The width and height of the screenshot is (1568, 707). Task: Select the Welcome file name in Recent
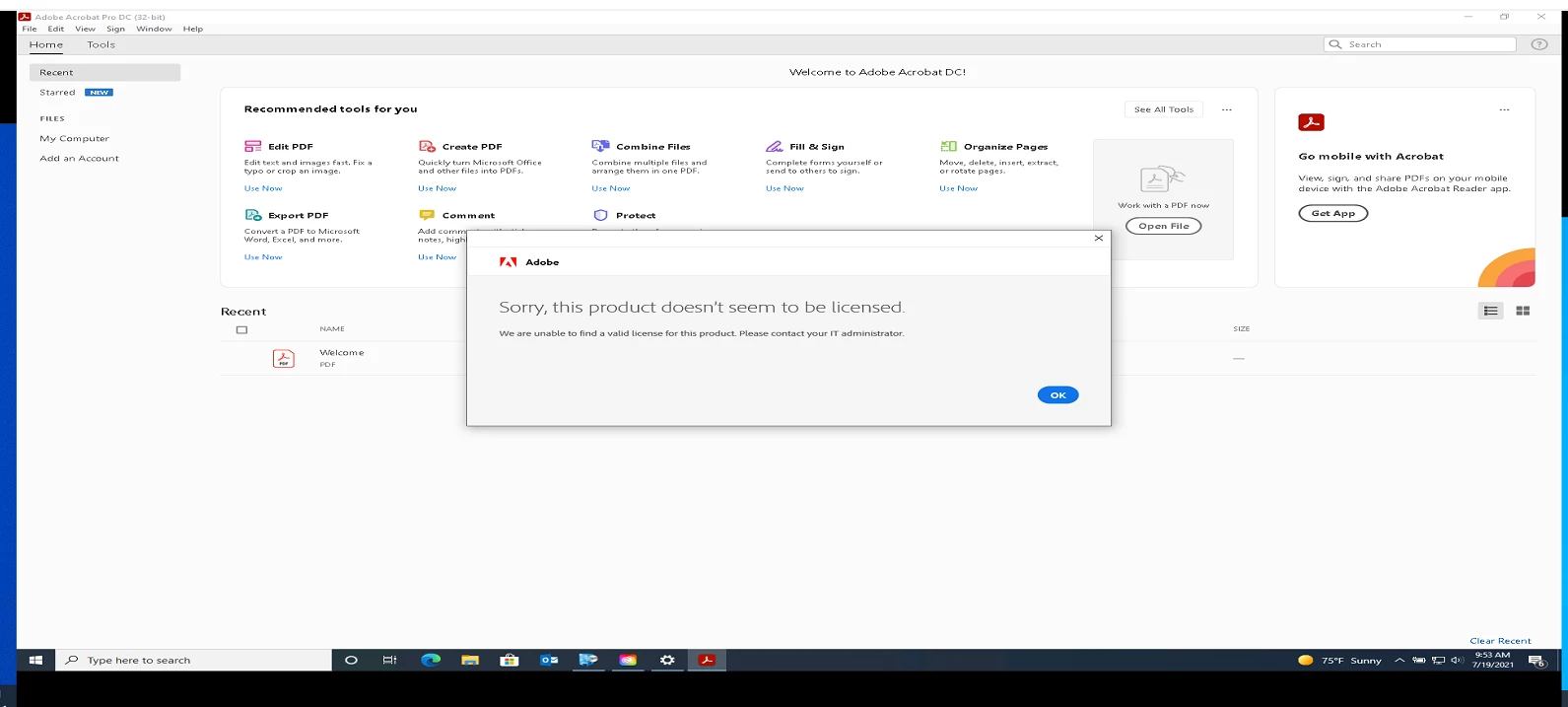341,353
